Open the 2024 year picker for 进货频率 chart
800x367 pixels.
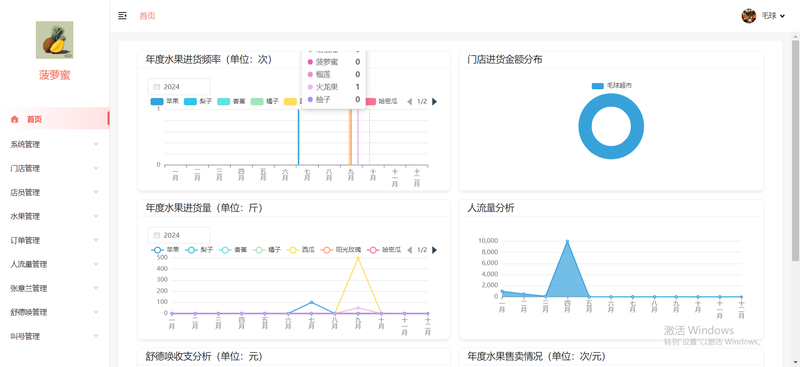tap(179, 87)
